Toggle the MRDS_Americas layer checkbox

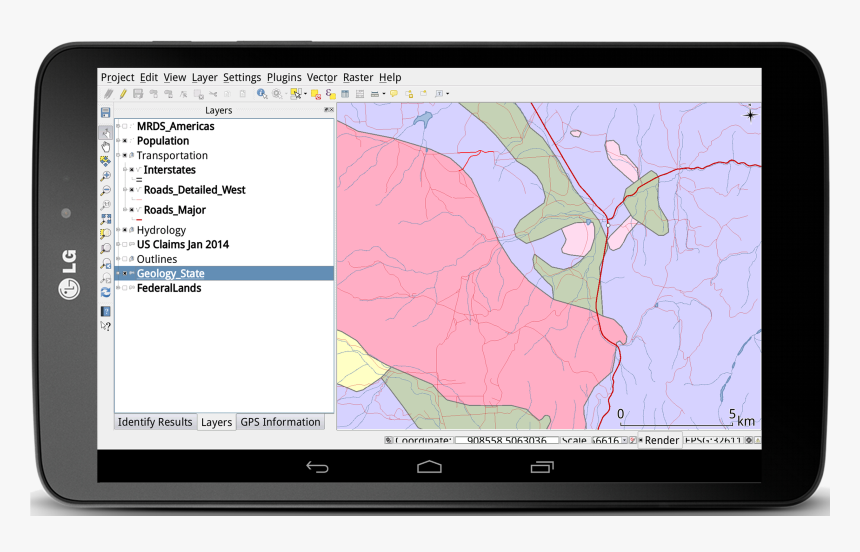tap(125, 127)
